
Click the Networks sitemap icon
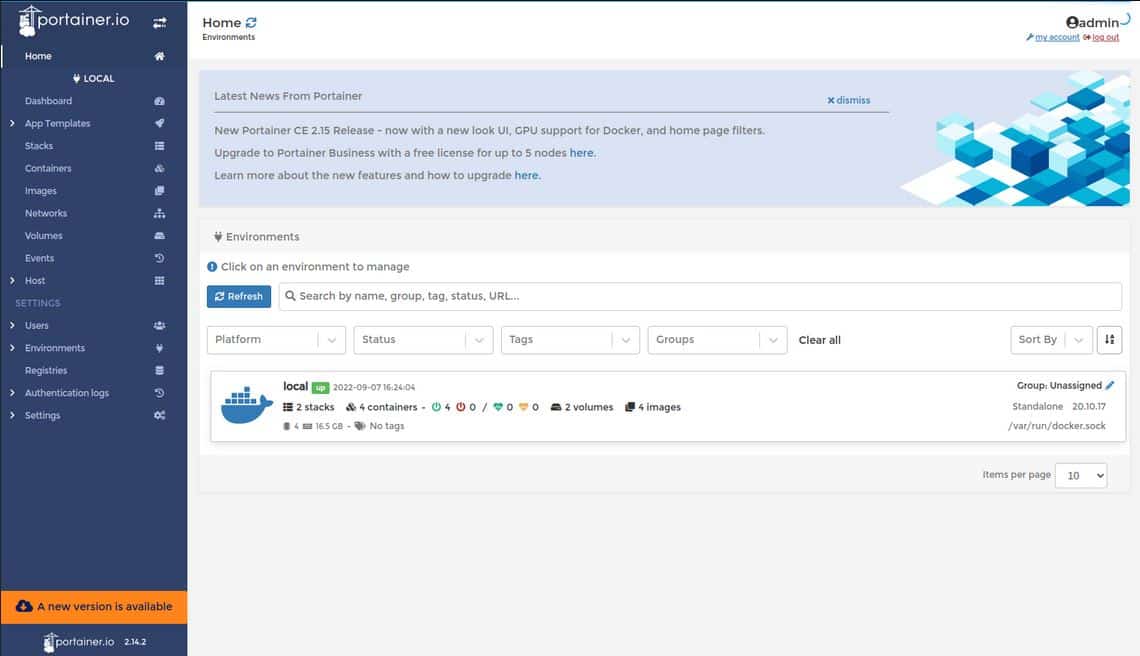pos(159,213)
